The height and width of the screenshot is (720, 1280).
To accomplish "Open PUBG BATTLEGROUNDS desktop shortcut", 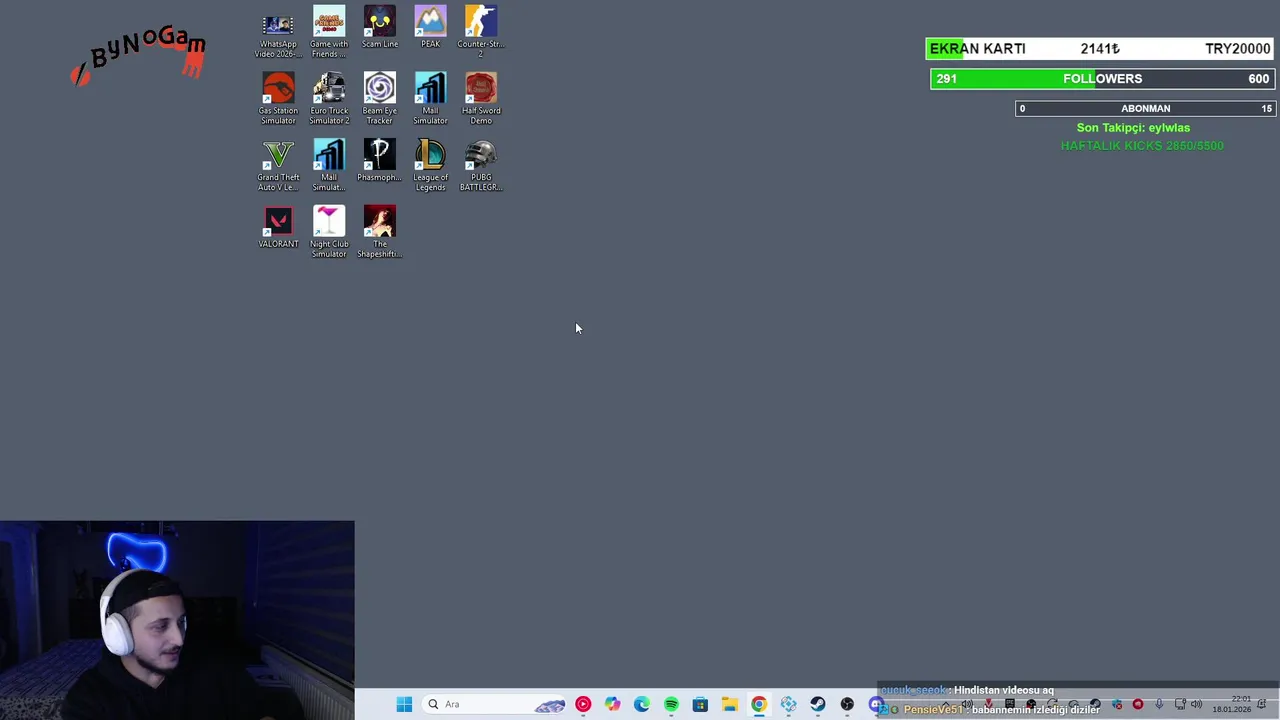I will (481, 165).
